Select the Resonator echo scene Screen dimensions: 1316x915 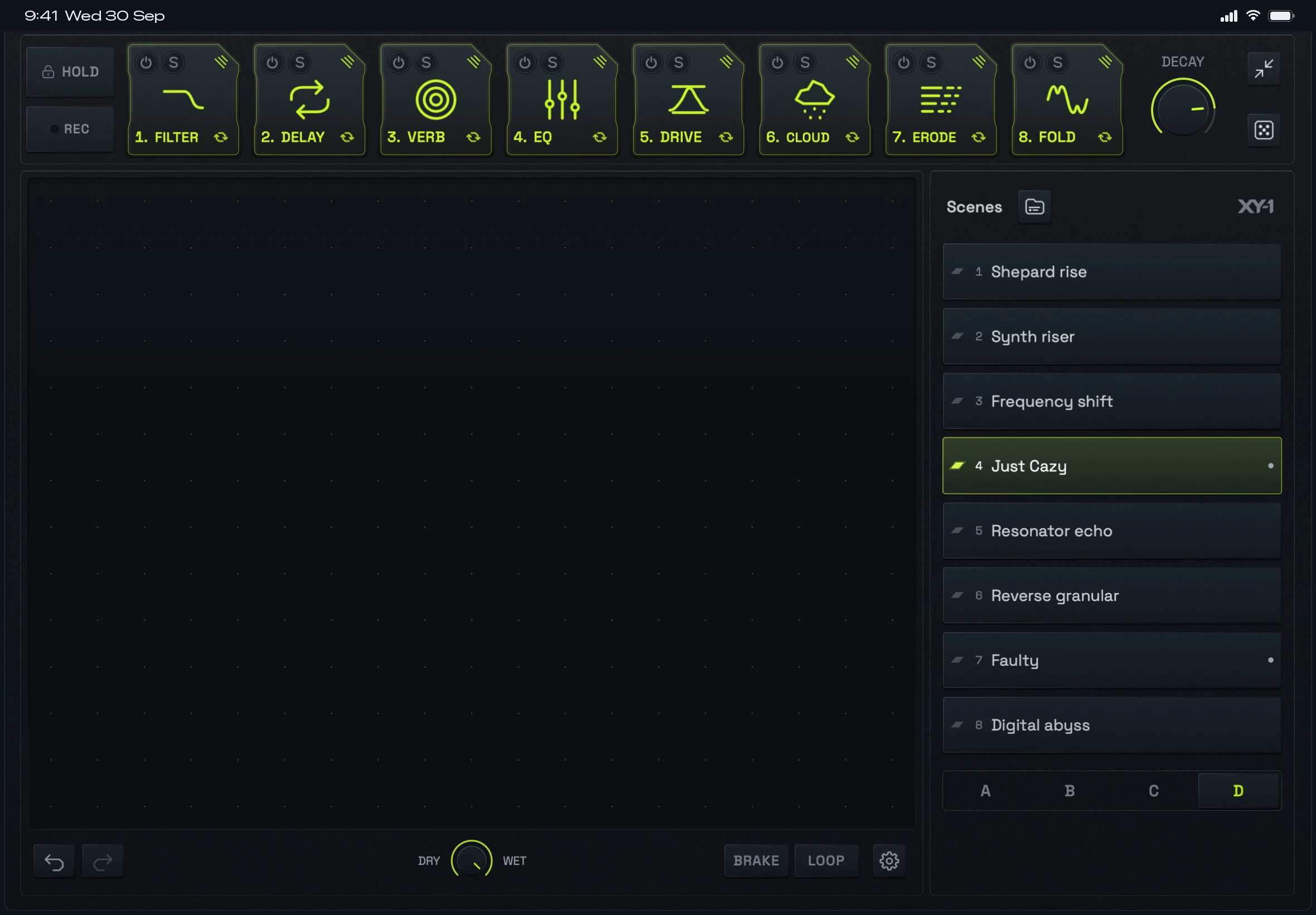tap(1111, 531)
